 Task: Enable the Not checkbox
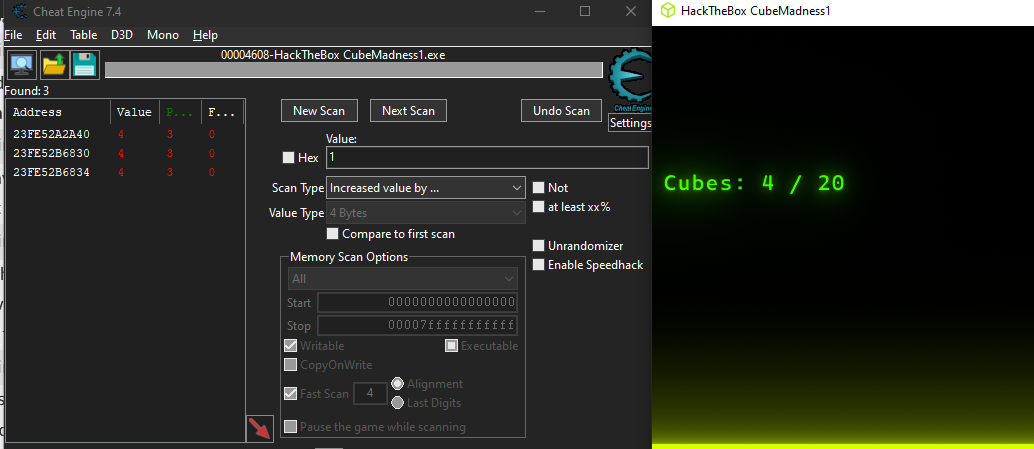pyautogui.click(x=538, y=188)
